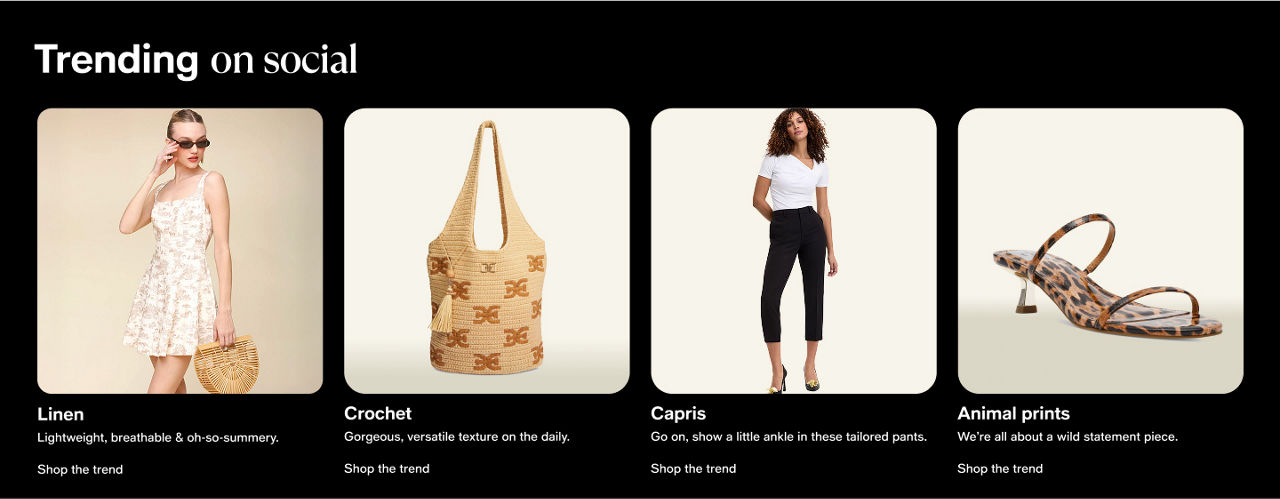
Task: Click the tassel on the crochet bag
Action: (441, 308)
